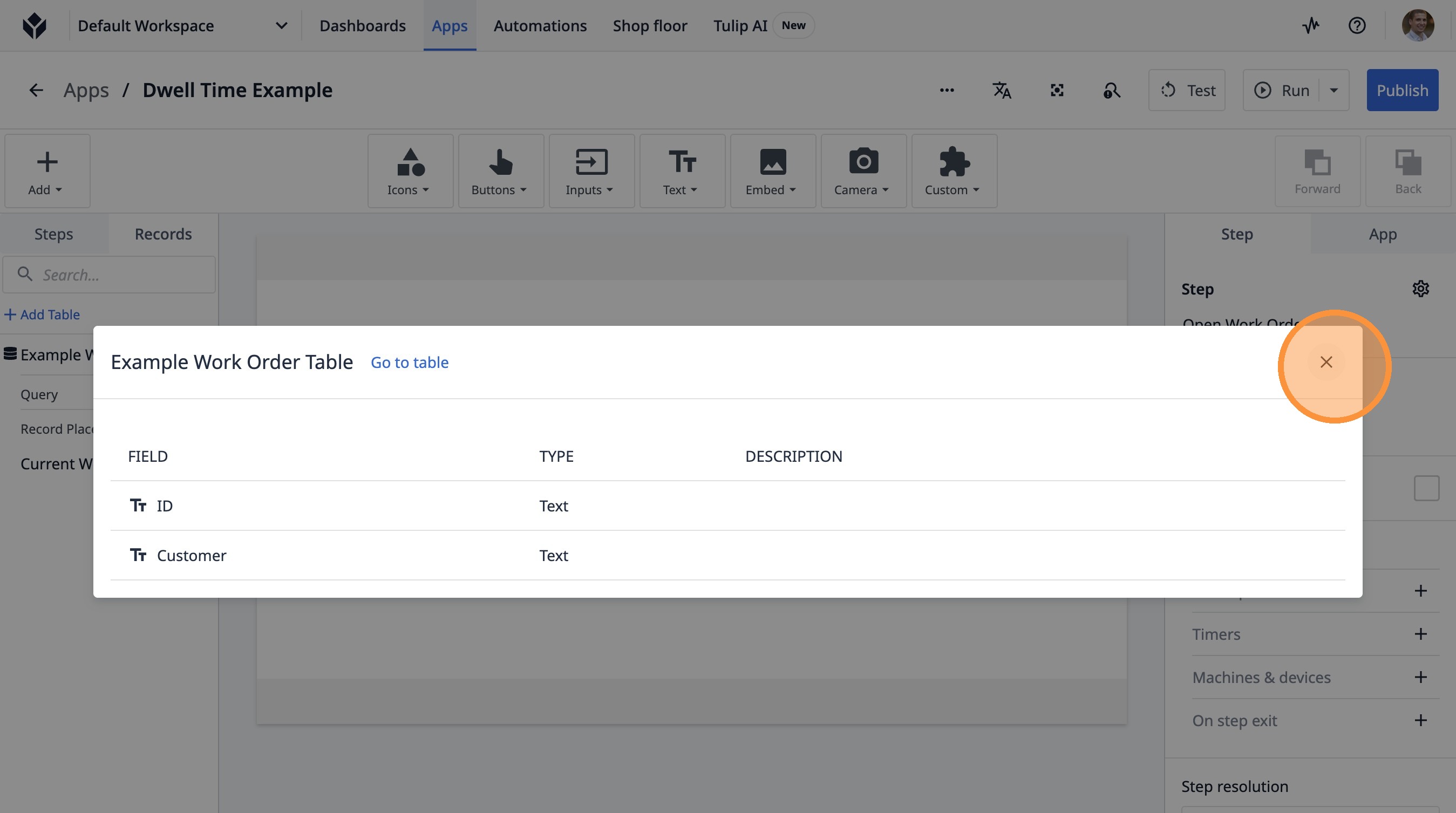Click the three-dots more options icon
The image size is (1456, 813).
click(x=947, y=91)
